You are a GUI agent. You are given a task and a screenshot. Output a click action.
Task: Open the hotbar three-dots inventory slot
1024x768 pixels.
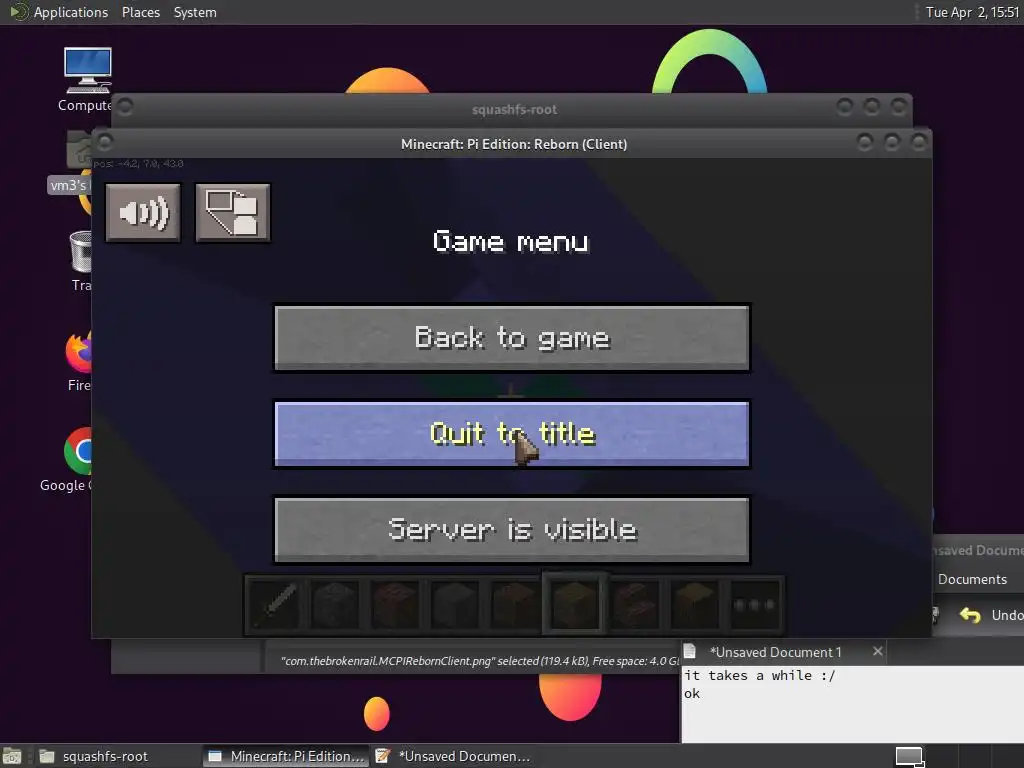click(754, 605)
